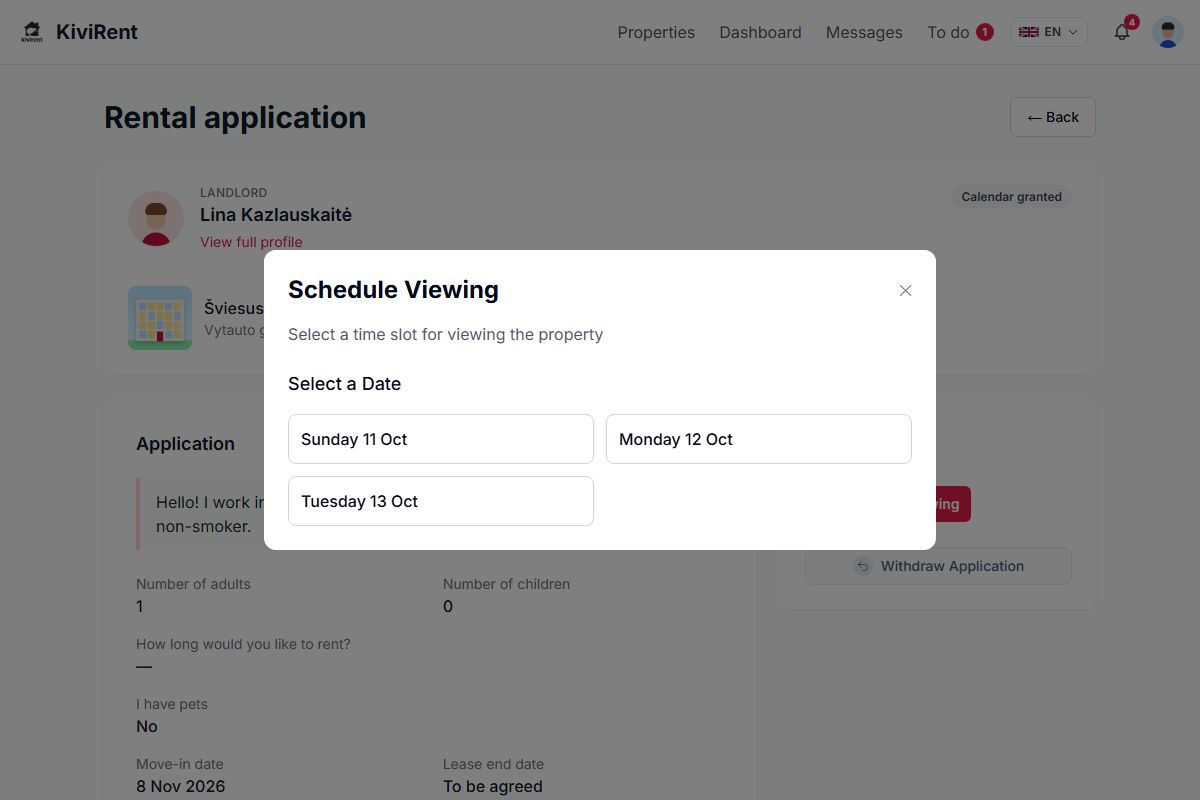The width and height of the screenshot is (1200, 800).
Task: Pick the Tuesday 13 Oct slot
Action: pos(441,501)
